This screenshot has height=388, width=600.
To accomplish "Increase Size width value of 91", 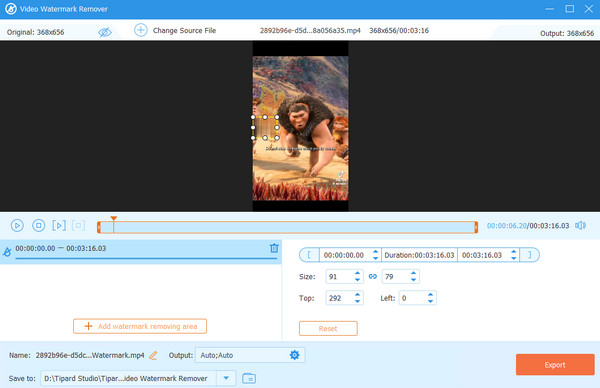I will [357, 273].
